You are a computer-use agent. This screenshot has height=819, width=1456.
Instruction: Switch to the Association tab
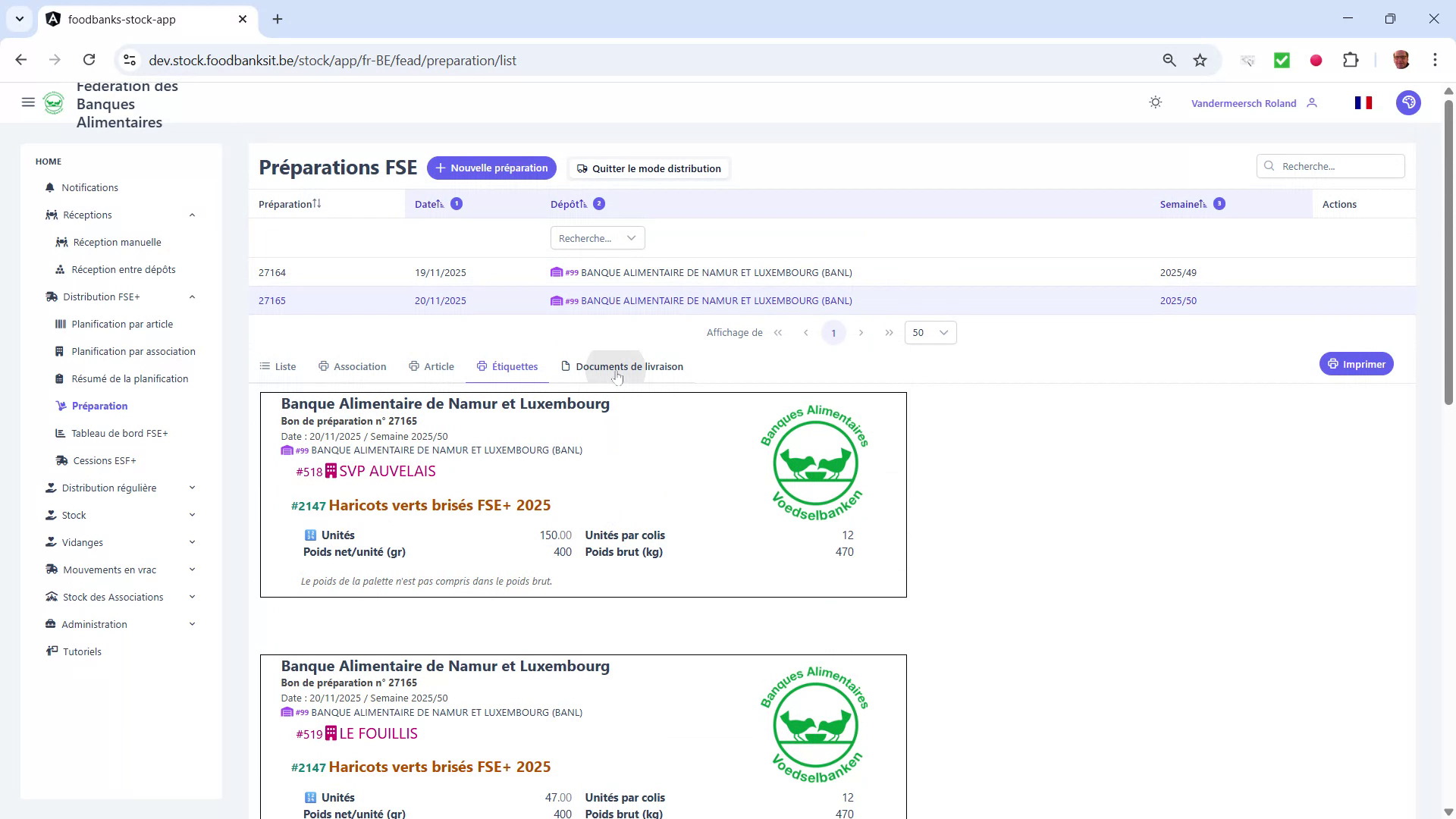coord(352,366)
